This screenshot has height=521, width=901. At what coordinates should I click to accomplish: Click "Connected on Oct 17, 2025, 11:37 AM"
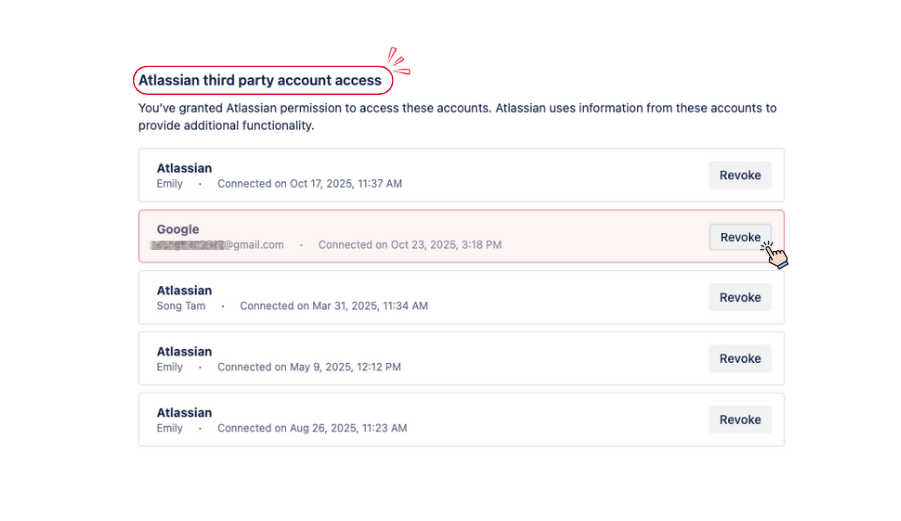pos(310,184)
